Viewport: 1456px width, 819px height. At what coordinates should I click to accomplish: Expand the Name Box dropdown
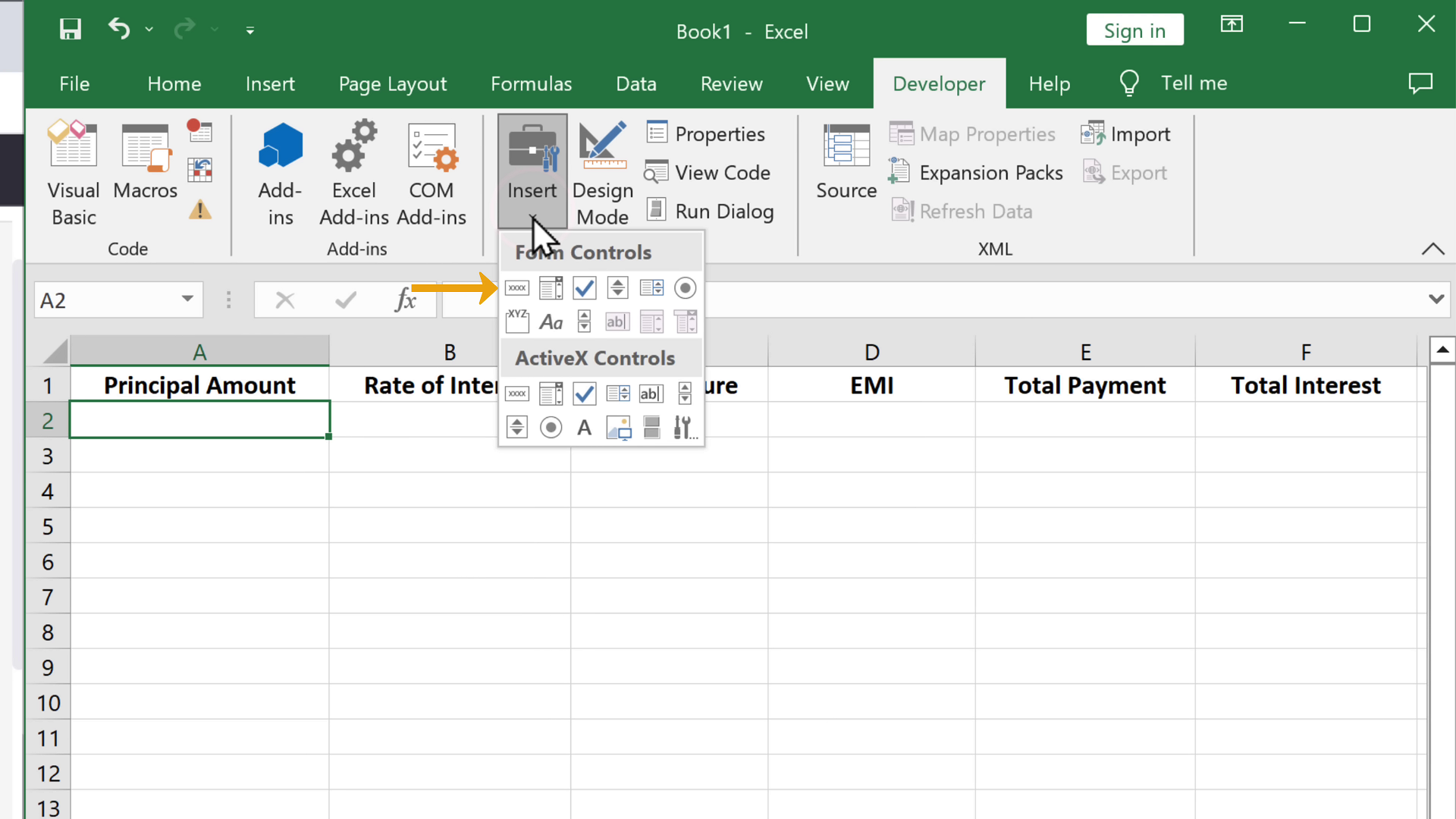pyautogui.click(x=187, y=300)
